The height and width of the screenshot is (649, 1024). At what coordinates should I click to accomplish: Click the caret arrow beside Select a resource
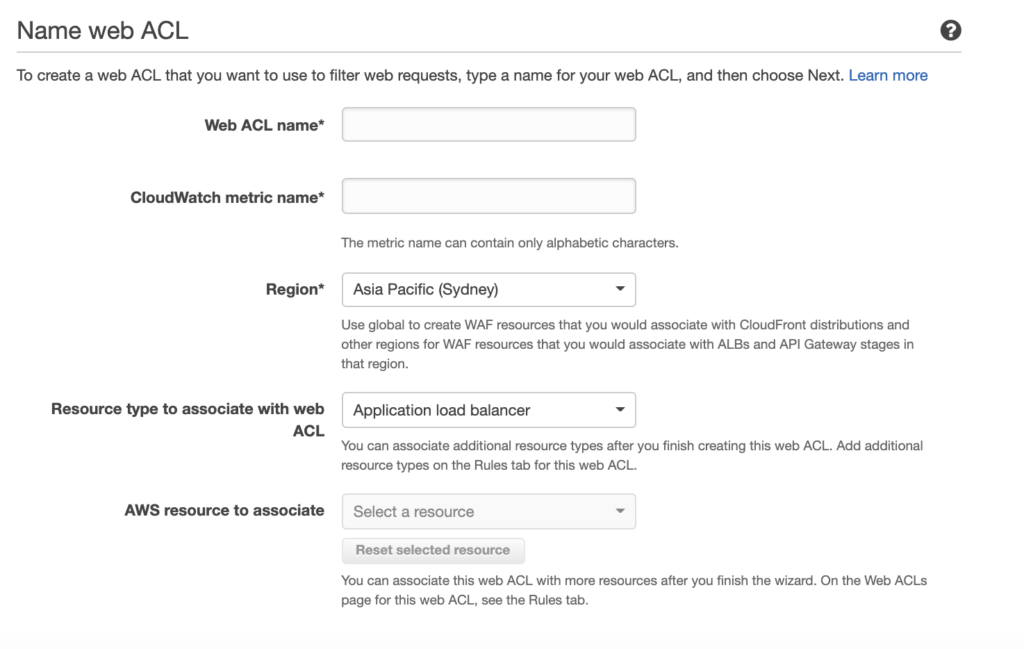pyautogui.click(x=620, y=512)
